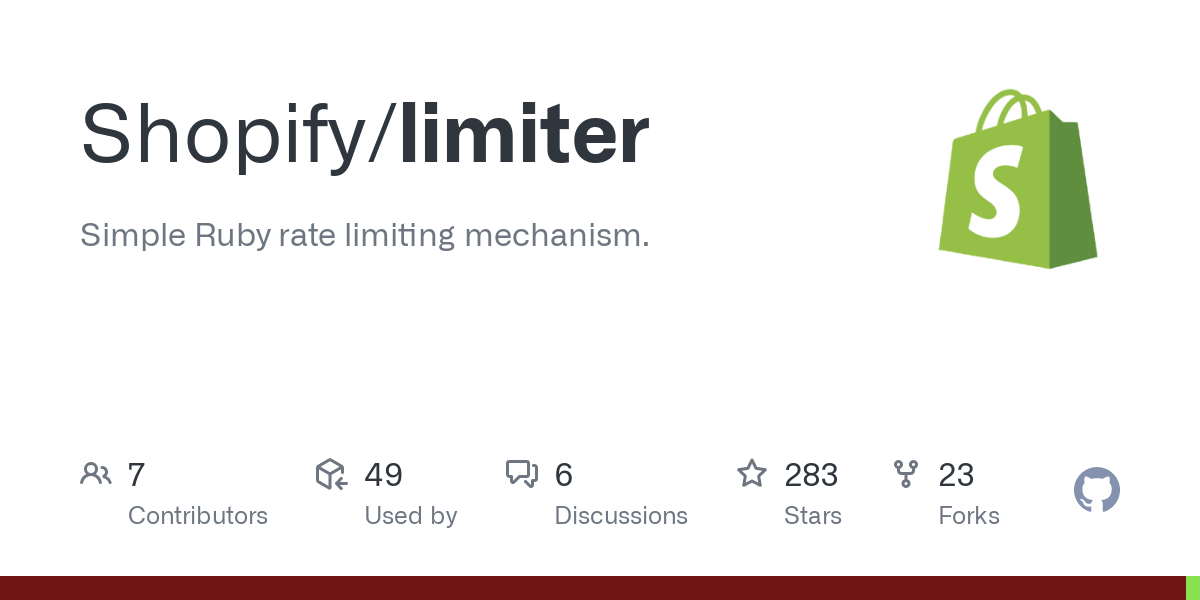Click the contributors people icon

(x=96, y=474)
